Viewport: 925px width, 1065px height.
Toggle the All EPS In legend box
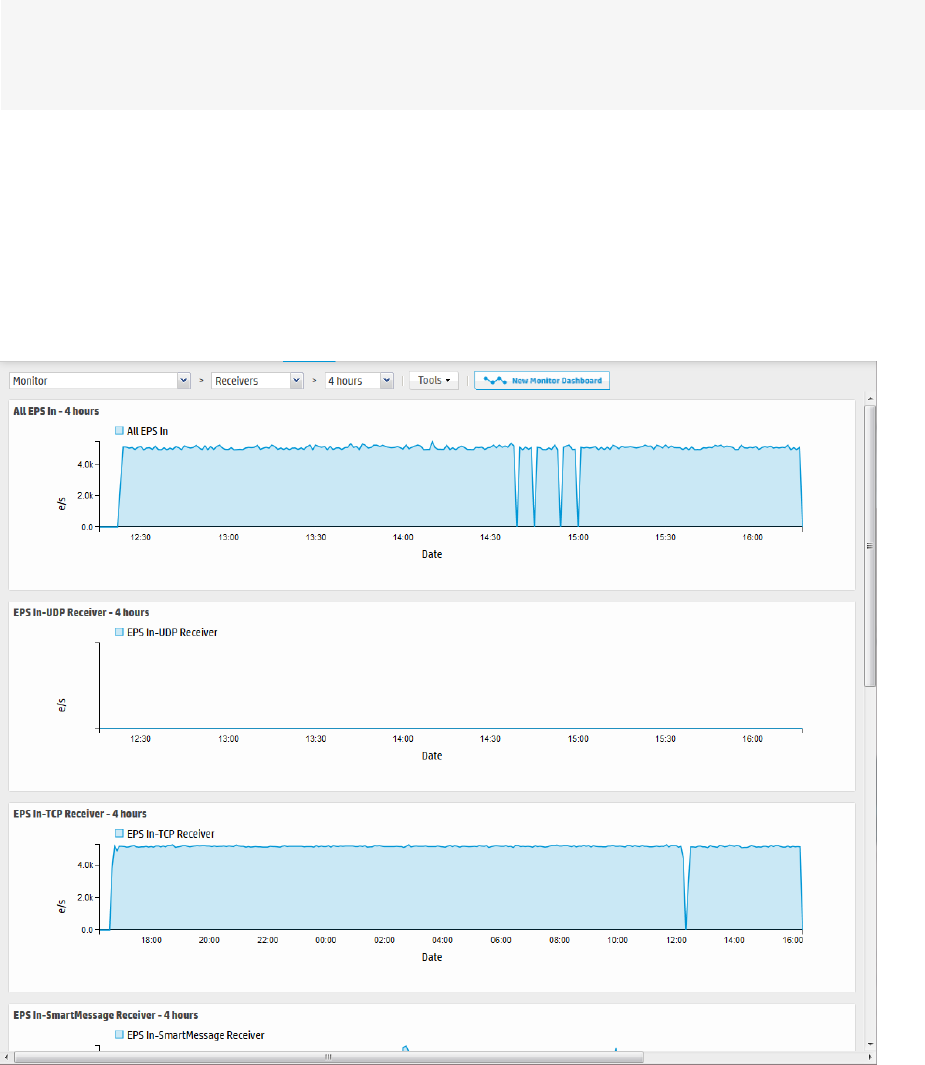(120, 431)
